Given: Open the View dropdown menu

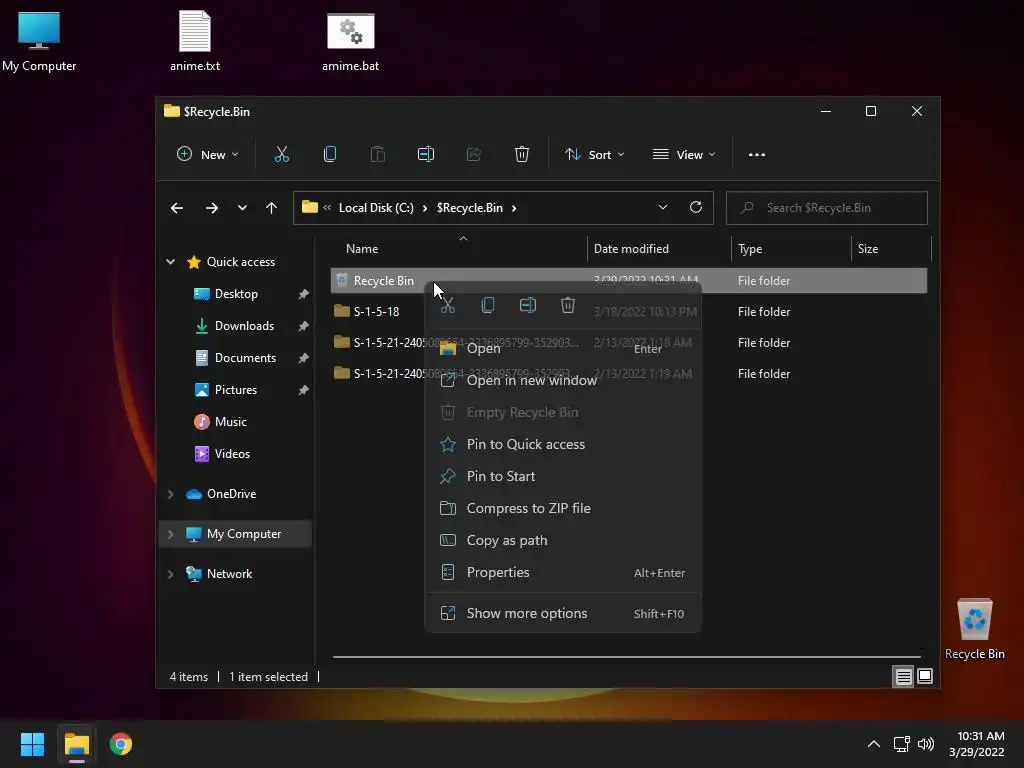Looking at the screenshot, I should tap(684, 155).
